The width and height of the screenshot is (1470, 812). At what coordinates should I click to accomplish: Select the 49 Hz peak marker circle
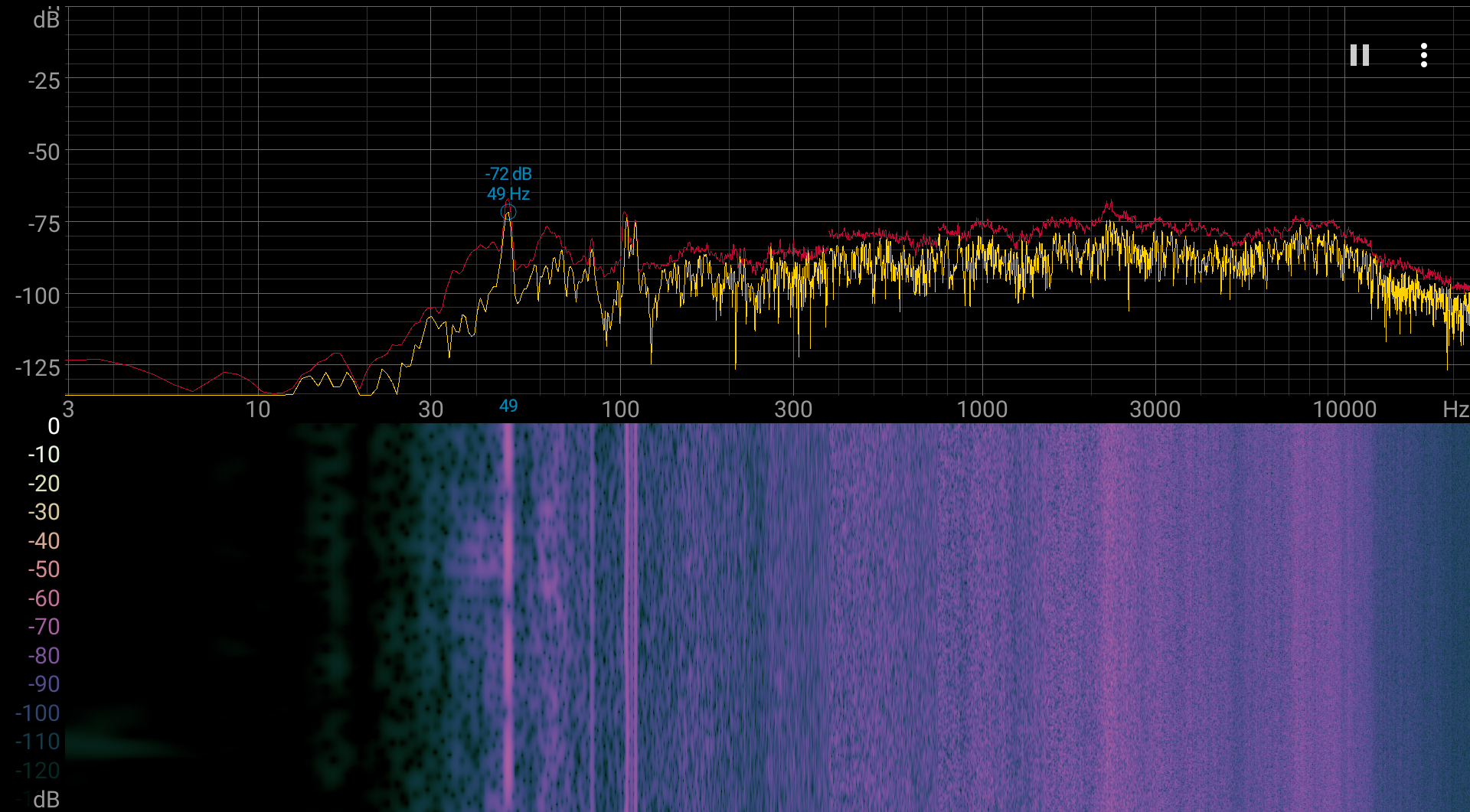pos(508,212)
